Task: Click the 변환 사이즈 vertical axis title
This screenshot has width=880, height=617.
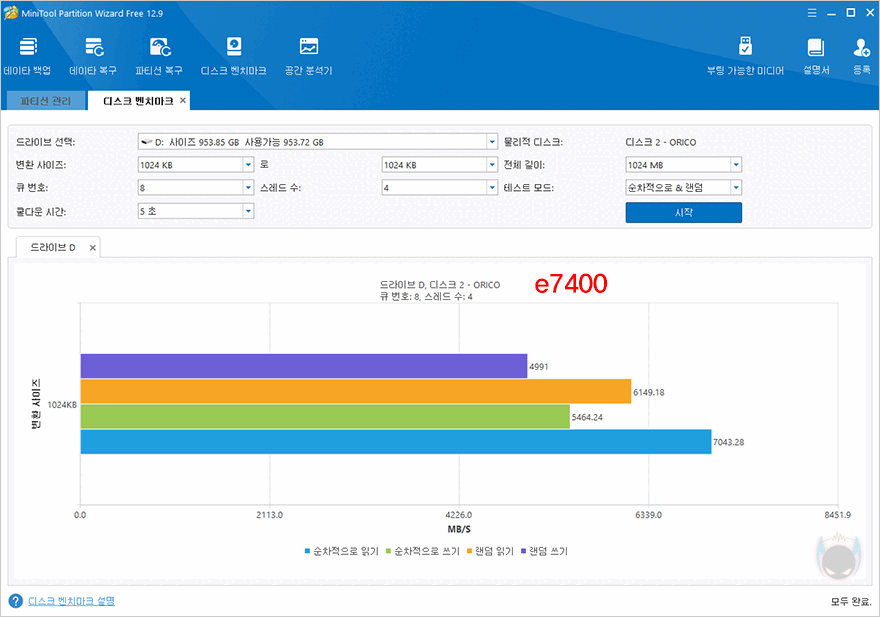Action: pyautogui.click(x=35, y=405)
